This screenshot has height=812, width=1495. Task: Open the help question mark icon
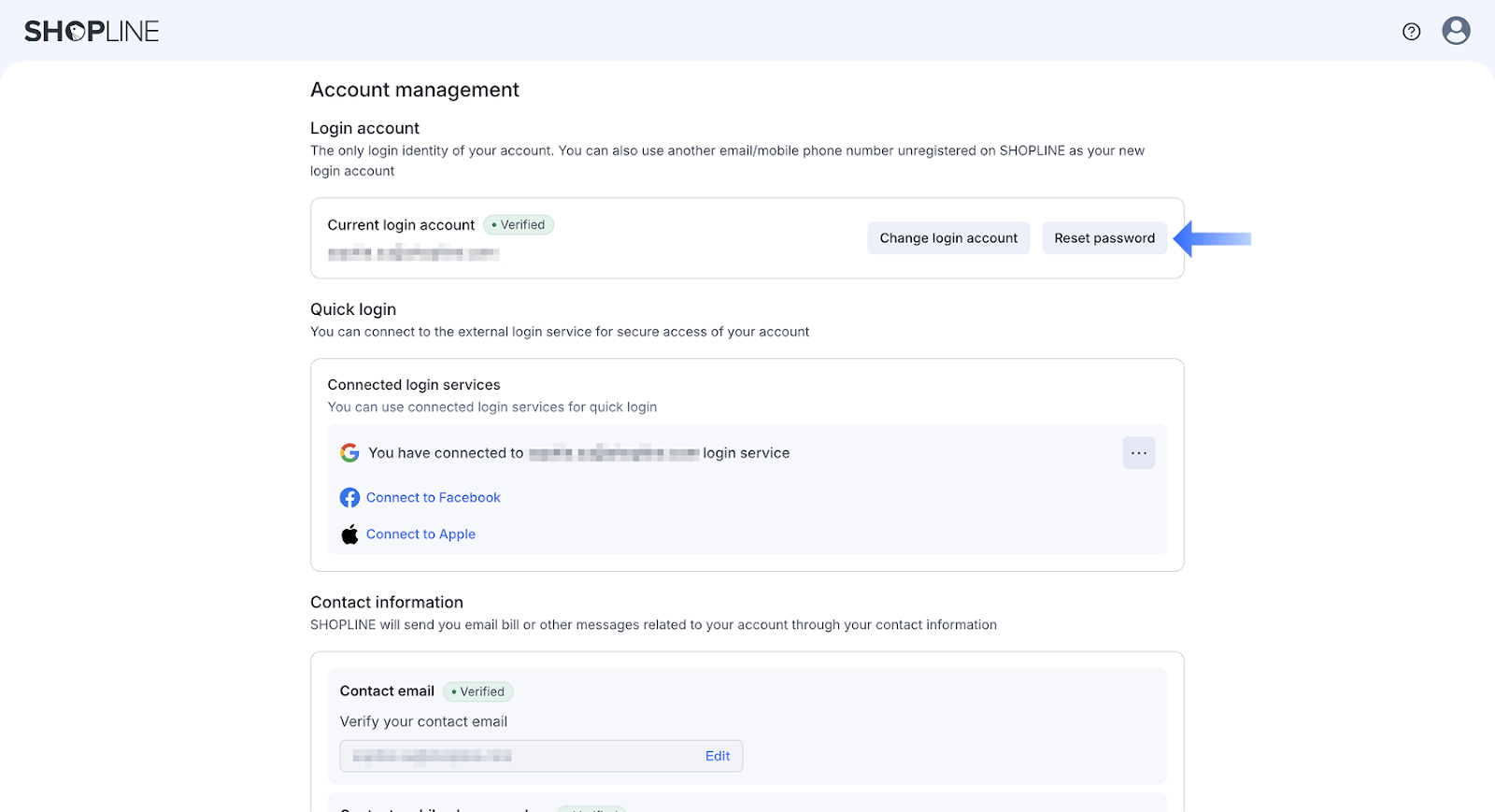point(1411,32)
